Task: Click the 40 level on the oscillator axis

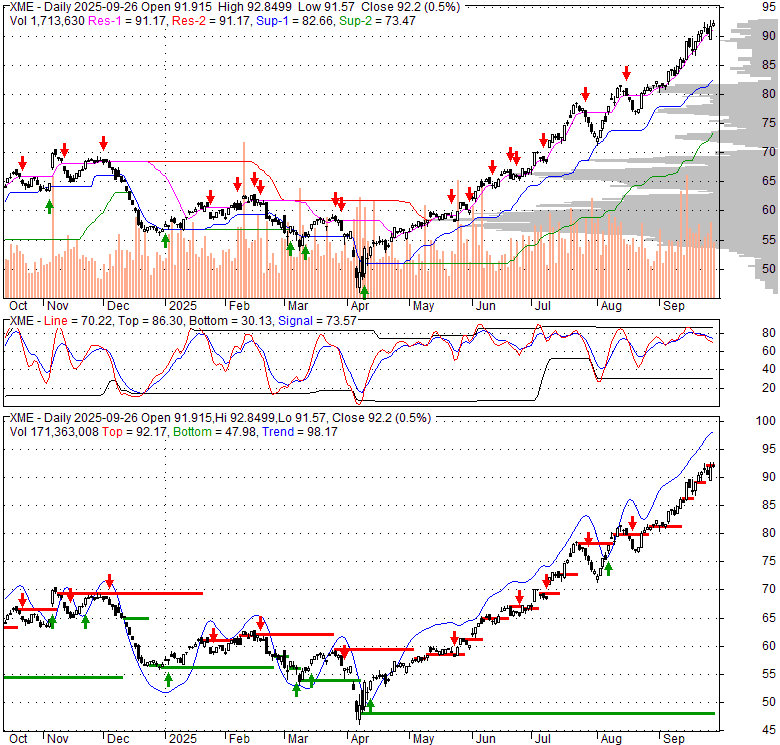Action: click(769, 369)
